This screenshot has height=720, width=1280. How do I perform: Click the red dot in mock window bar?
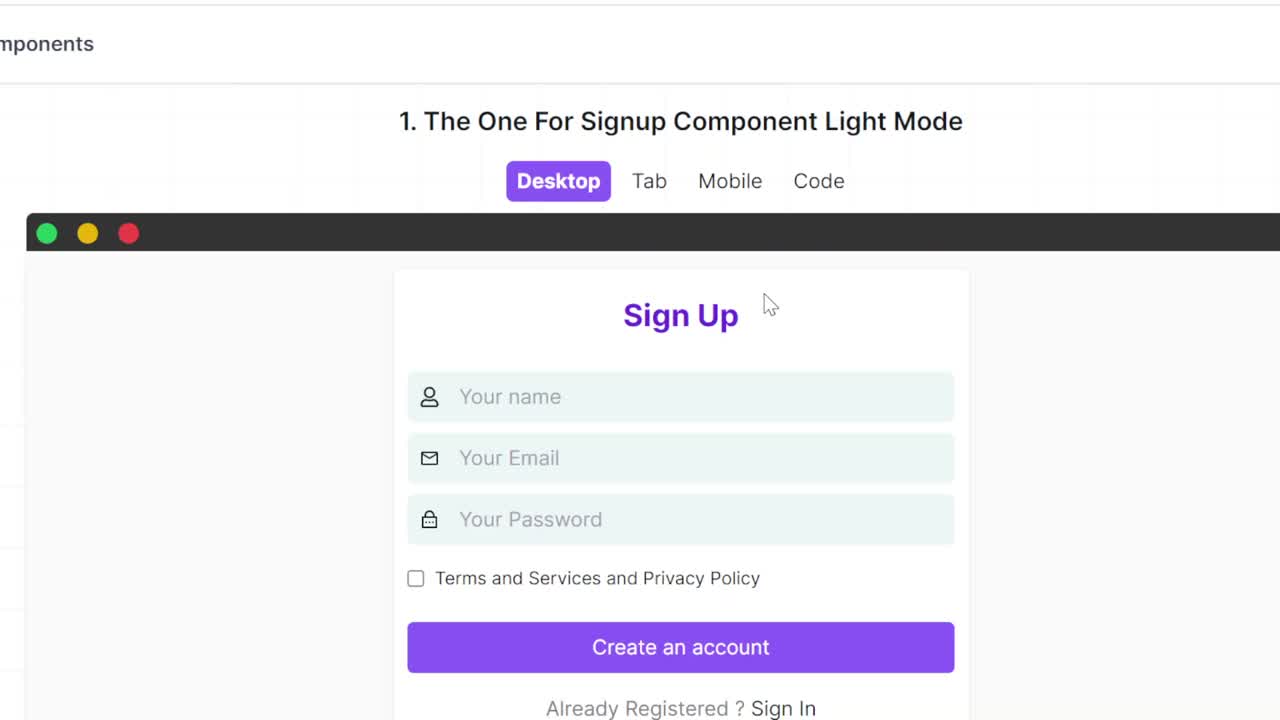129,233
